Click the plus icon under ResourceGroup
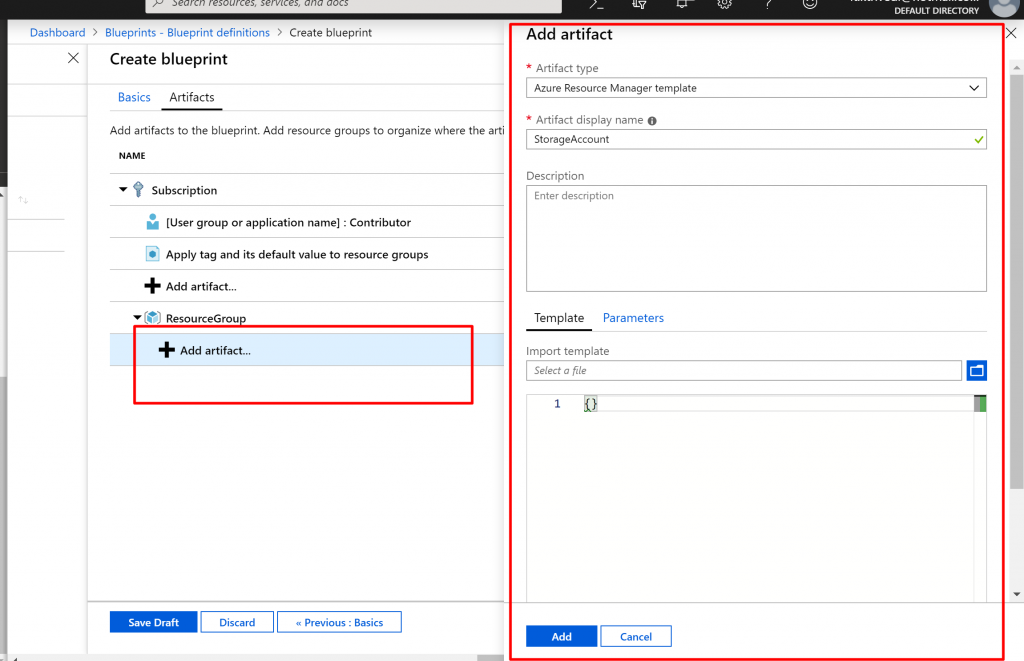The image size is (1024, 661). (x=167, y=350)
